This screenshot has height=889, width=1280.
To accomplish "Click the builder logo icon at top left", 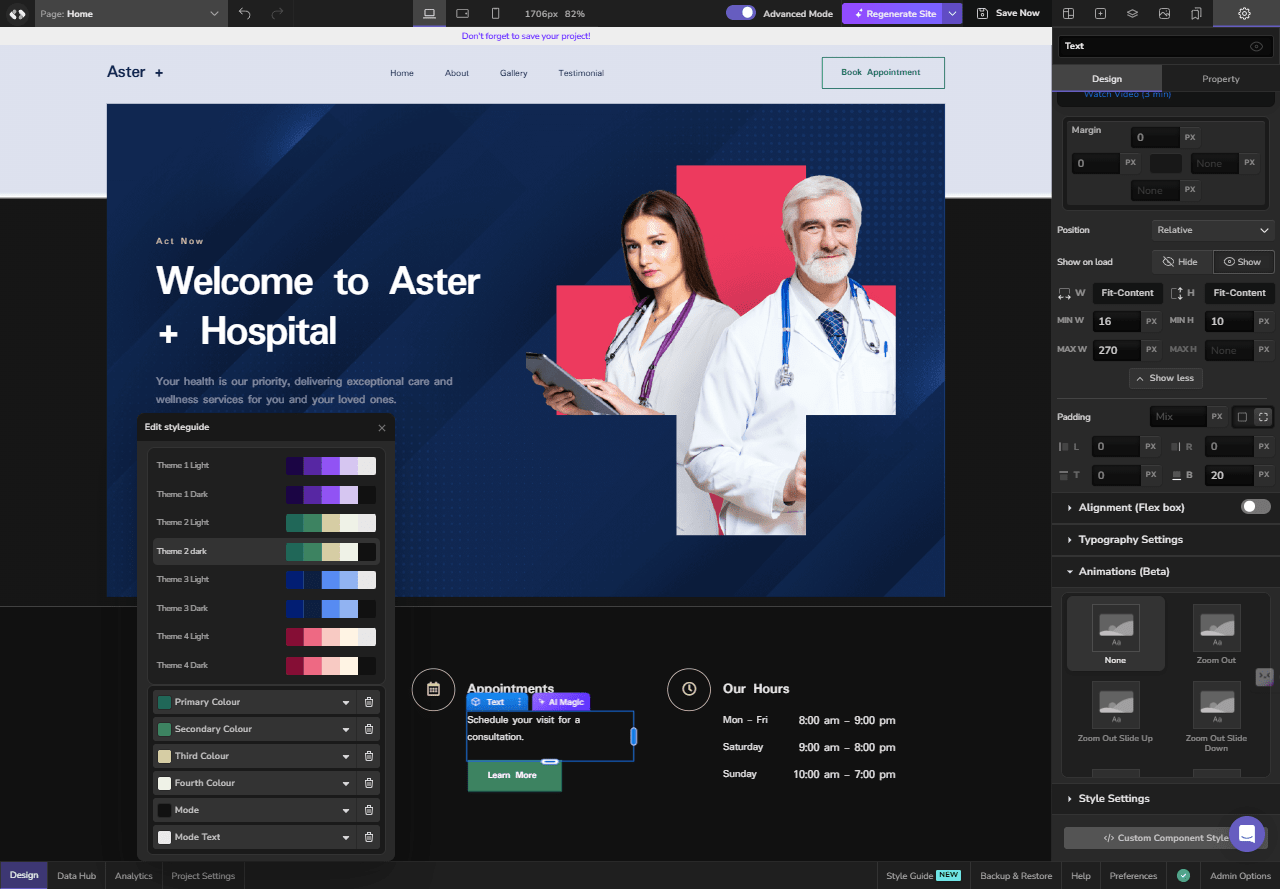I will [17, 13].
